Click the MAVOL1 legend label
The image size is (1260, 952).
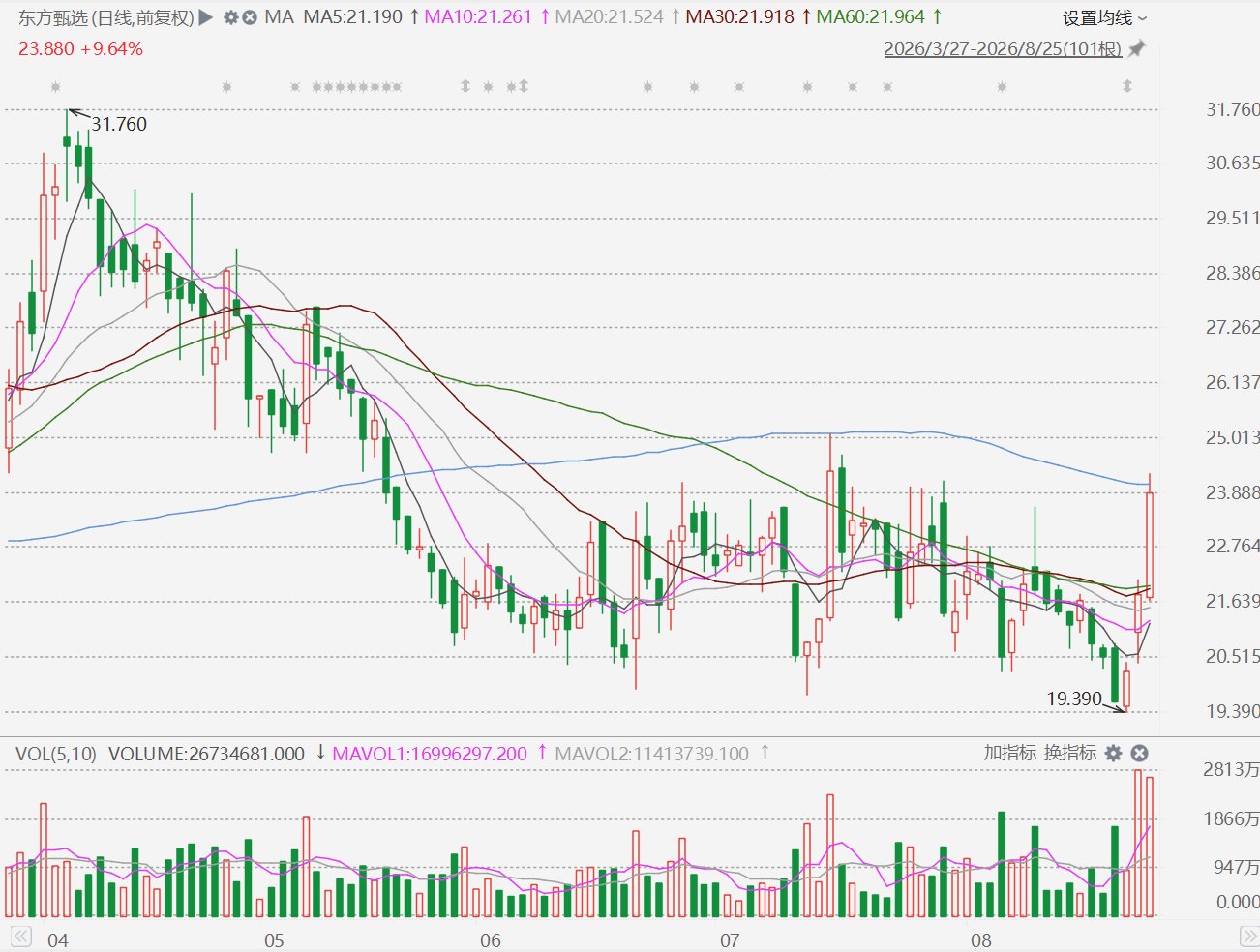[x=430, y=753]
